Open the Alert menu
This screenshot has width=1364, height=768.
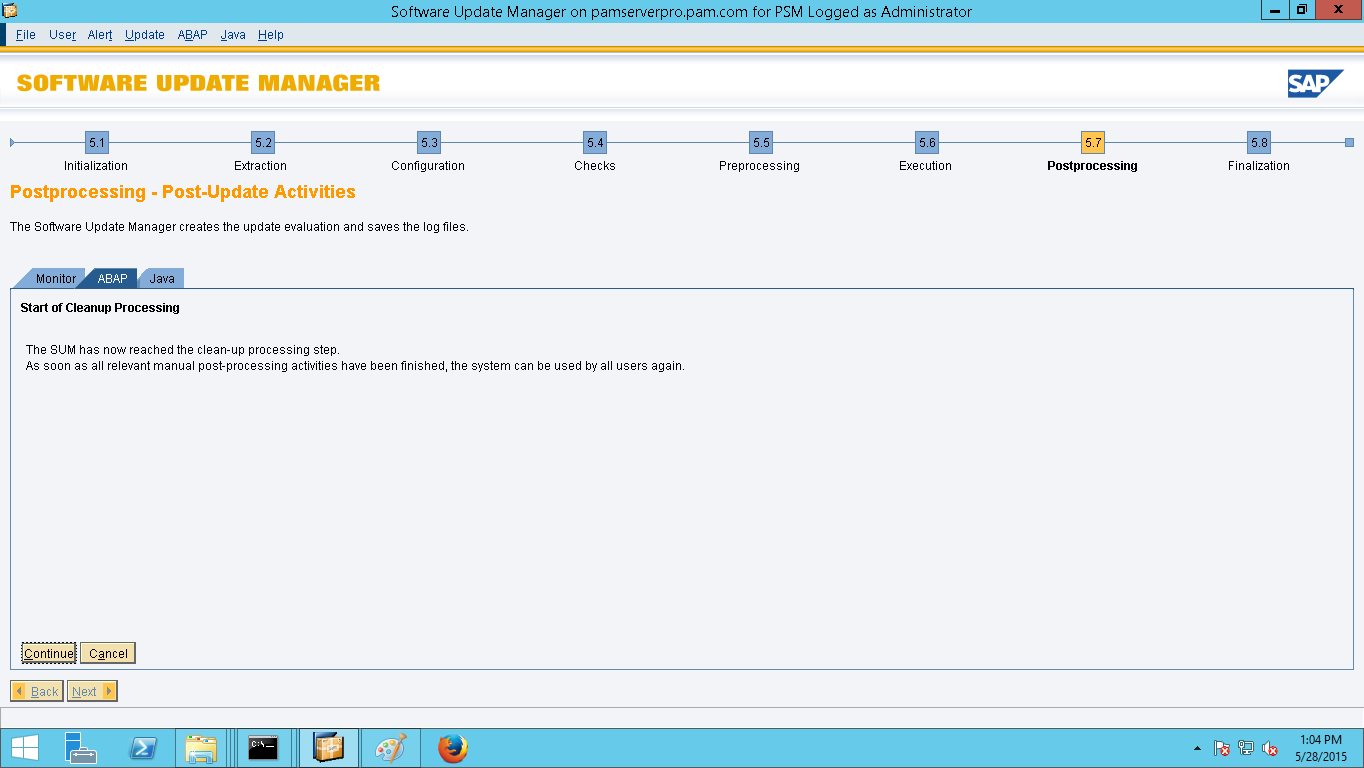click(x=100, y=34)
